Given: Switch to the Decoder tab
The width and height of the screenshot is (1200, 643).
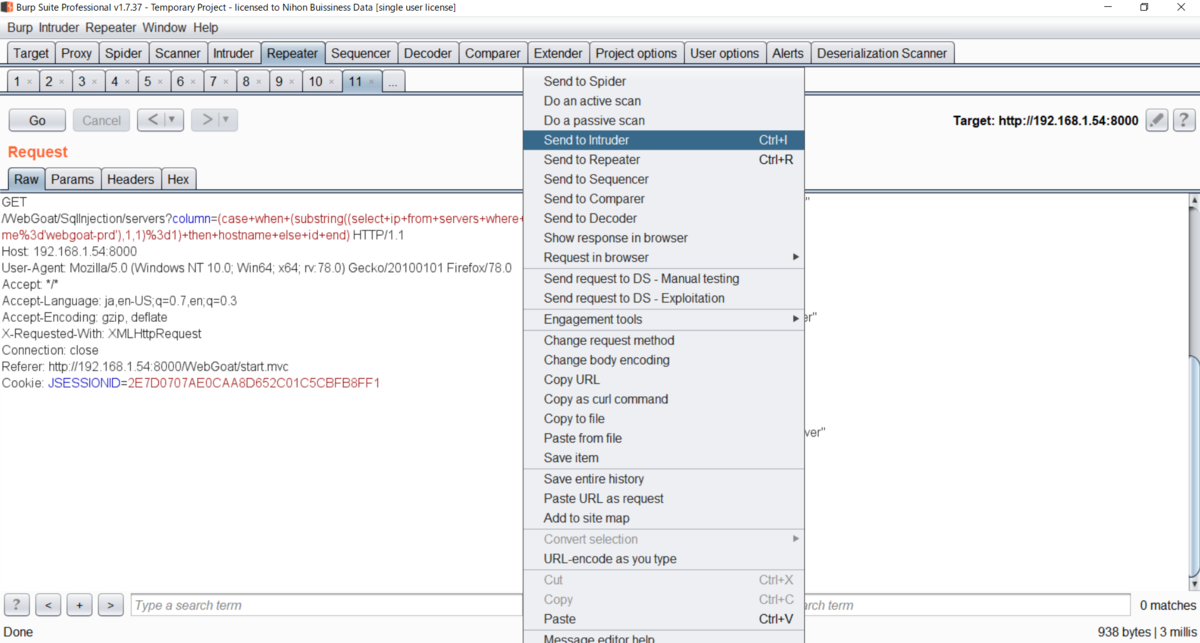Looking at the screenshot, I should coord(428,53).
